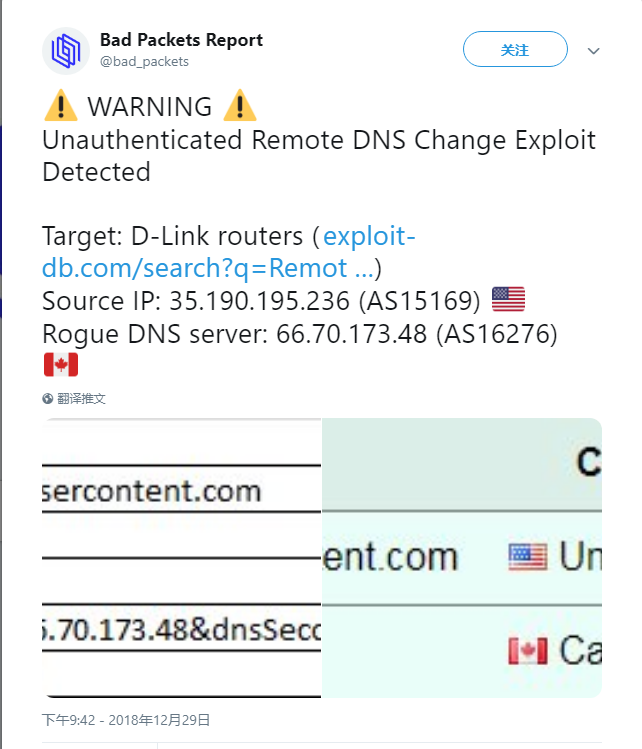Click the warning emoji before WARNING
The width and height of the screenshot is (642, 749).
tap(61, 106)
